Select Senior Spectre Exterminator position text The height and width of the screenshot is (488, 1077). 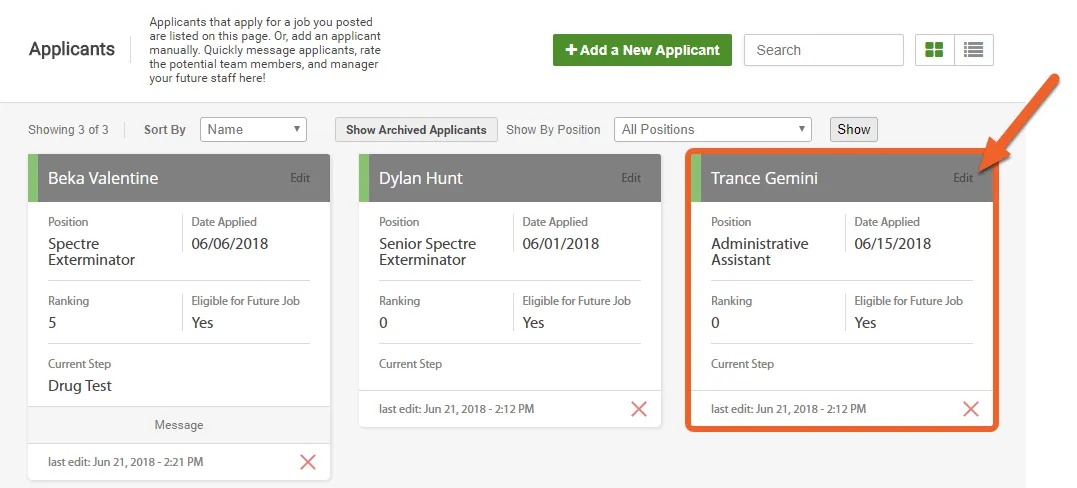tap(427, 252)
